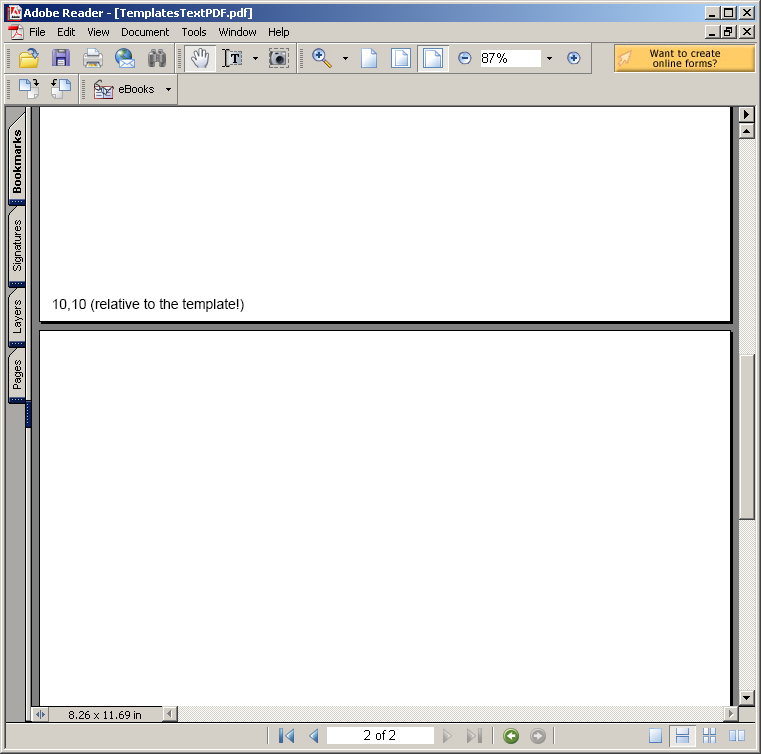Click the vertical scrollbar thumb
The height and width of the screenshot is (754, 761).
click(746, 437)
